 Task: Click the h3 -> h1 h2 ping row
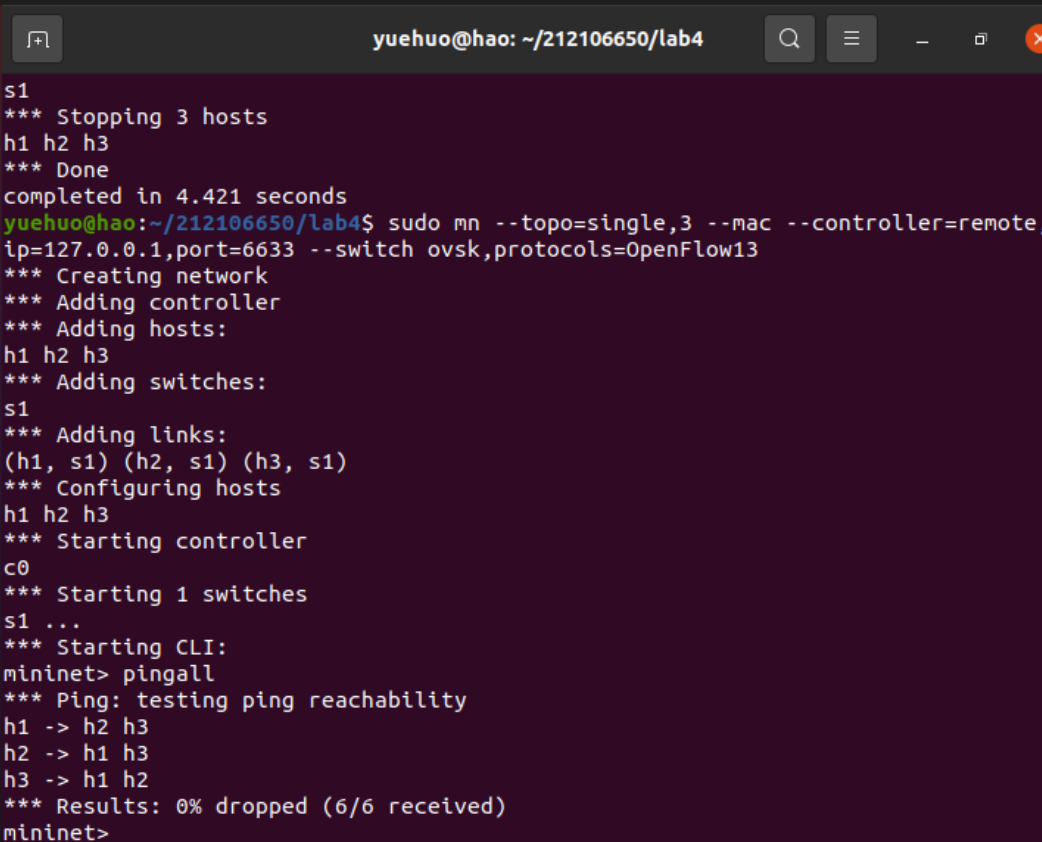click(x=76, y=780)
